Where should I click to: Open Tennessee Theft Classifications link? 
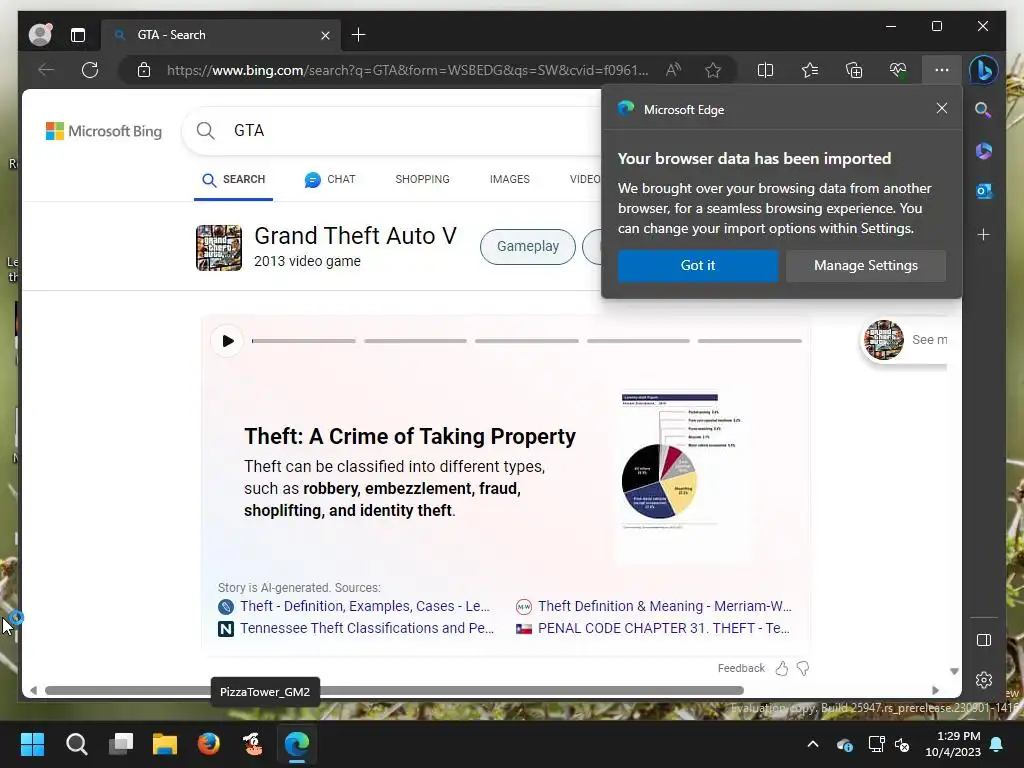pyautogui.click(x=367, y=628)
